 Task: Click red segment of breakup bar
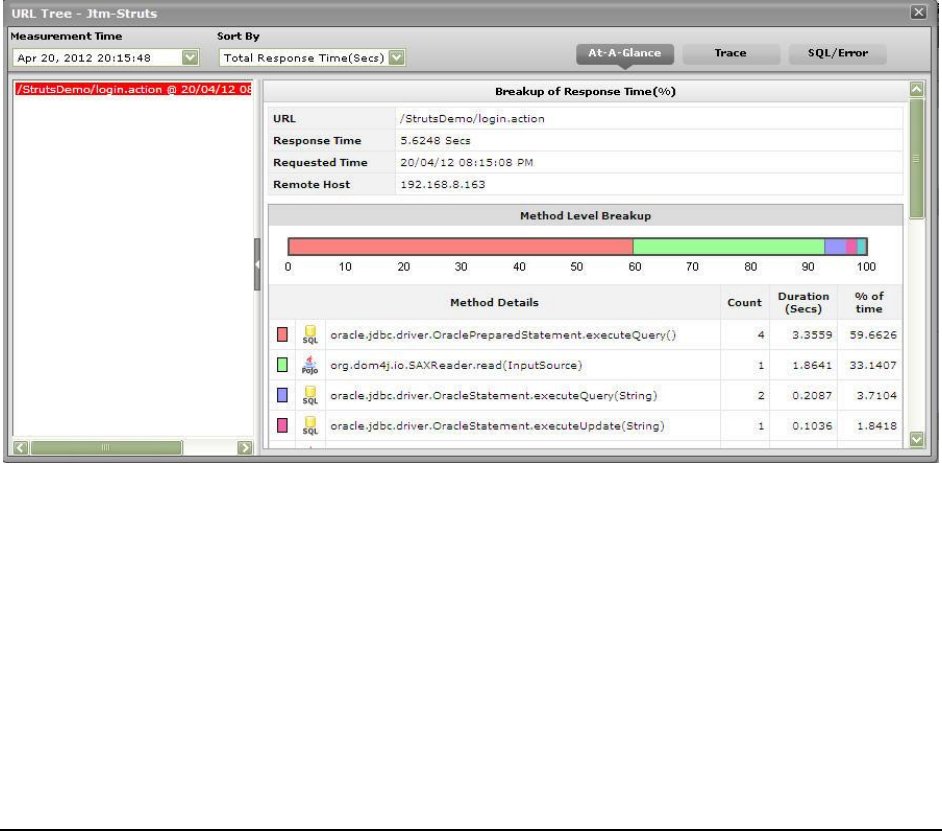pos(461,246)
